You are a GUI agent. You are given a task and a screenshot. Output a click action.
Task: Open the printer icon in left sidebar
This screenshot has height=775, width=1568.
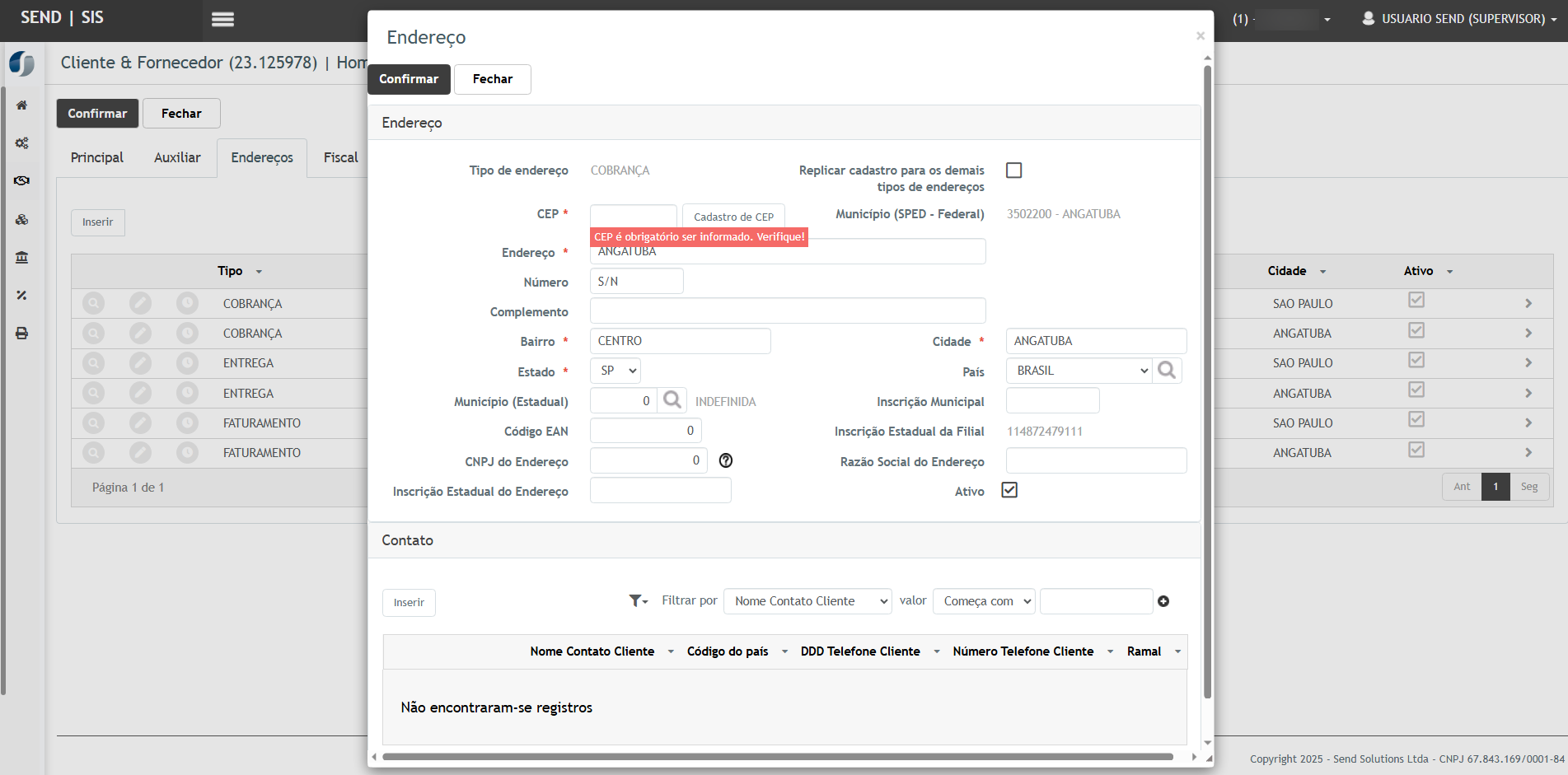(x=22, y=334)
